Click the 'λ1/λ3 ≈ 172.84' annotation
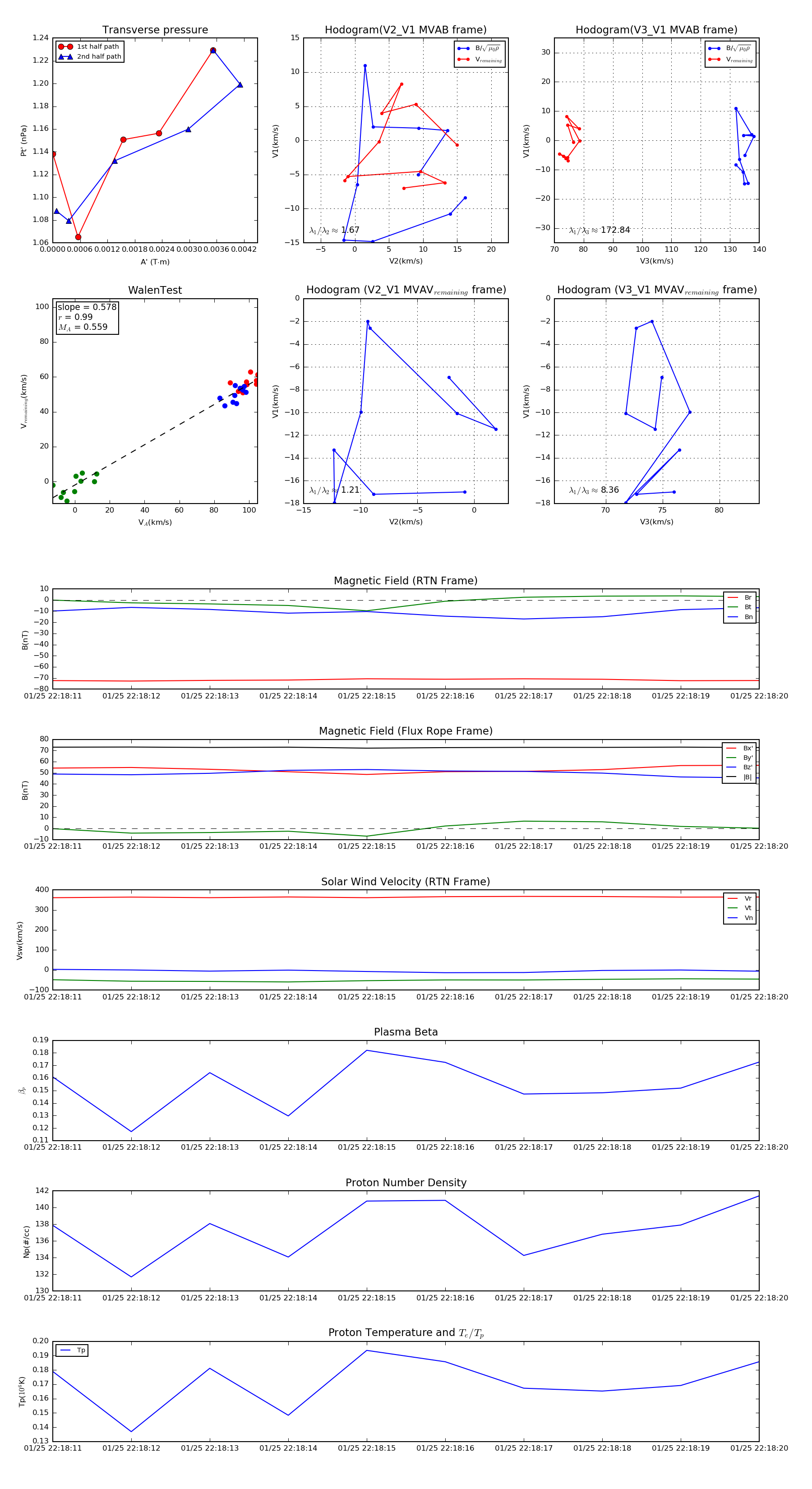Viewport: 812px width, 1489px height. tap(600, 230)
